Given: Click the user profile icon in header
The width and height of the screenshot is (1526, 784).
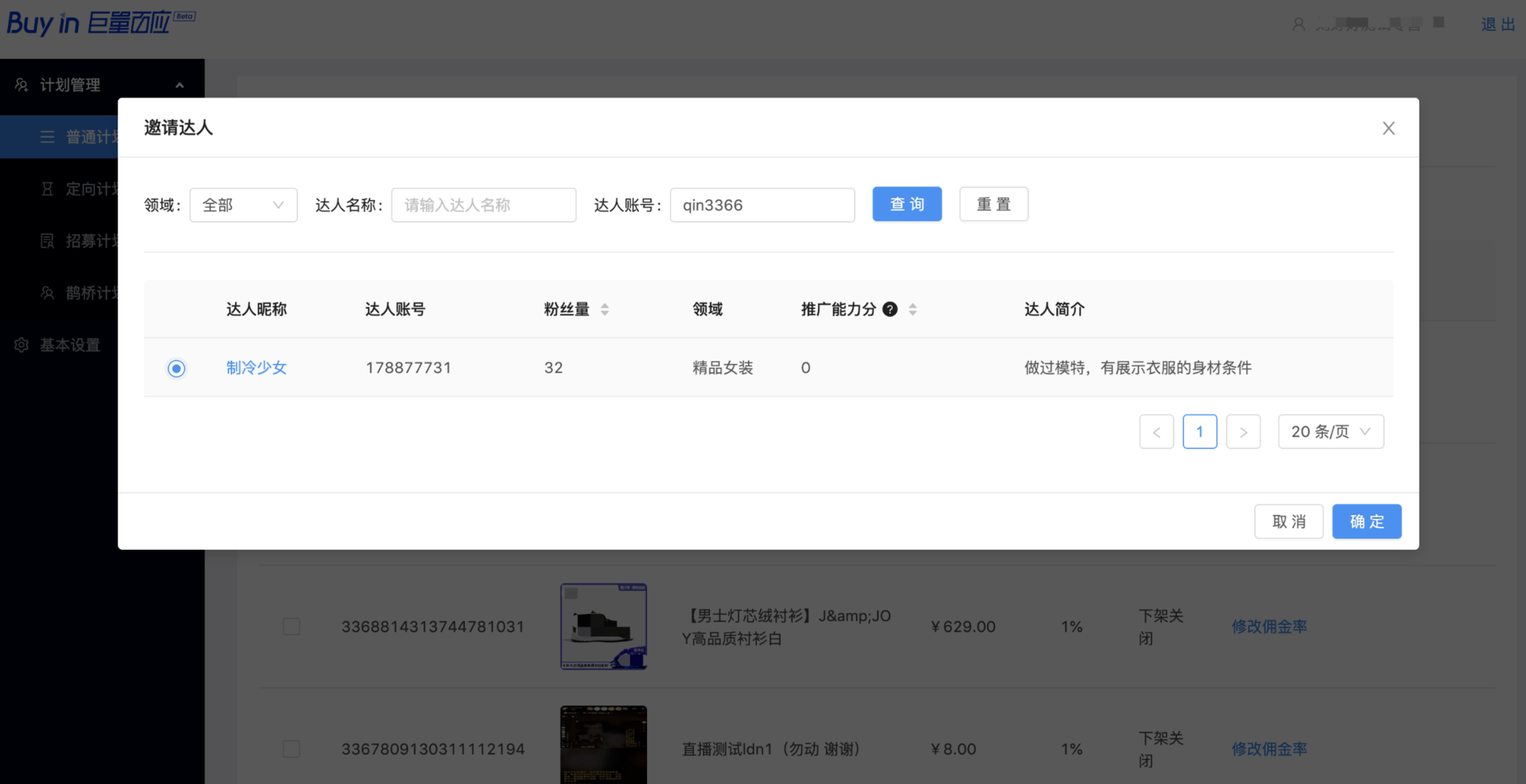Looking at the screenshot, I should click(x=1299, y=25).
